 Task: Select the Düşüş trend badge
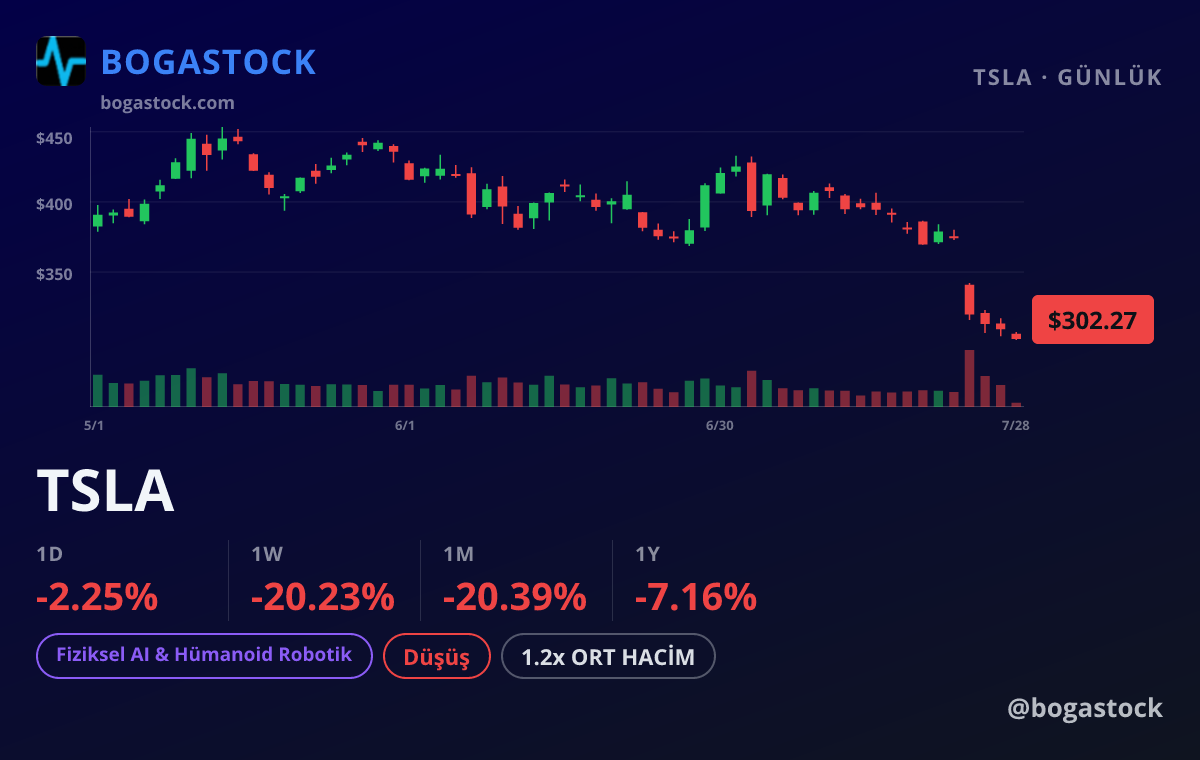pyautogui.click(x=437, y=657)
